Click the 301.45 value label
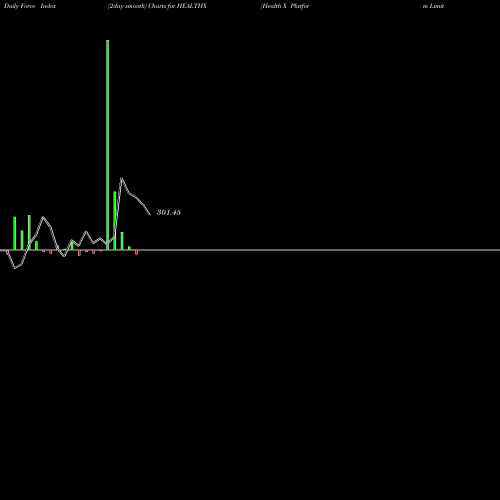Viewport: 500px width, 500px height. coord(169,212)
